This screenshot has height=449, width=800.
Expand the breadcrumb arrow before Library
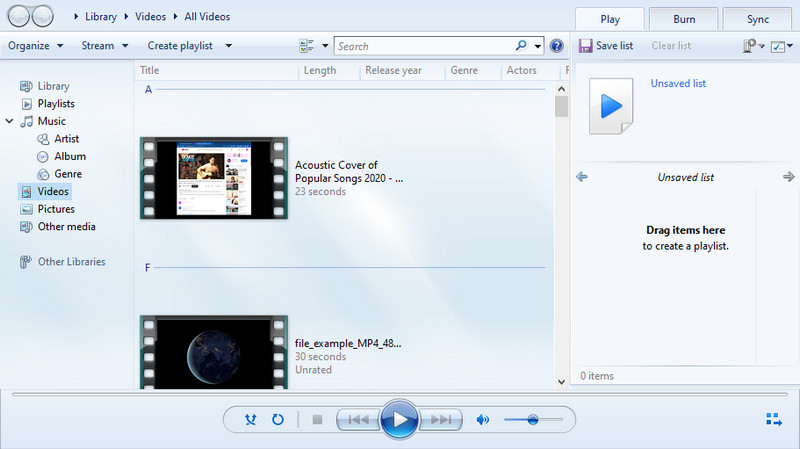pyautogui.click(x=76, y=17)
